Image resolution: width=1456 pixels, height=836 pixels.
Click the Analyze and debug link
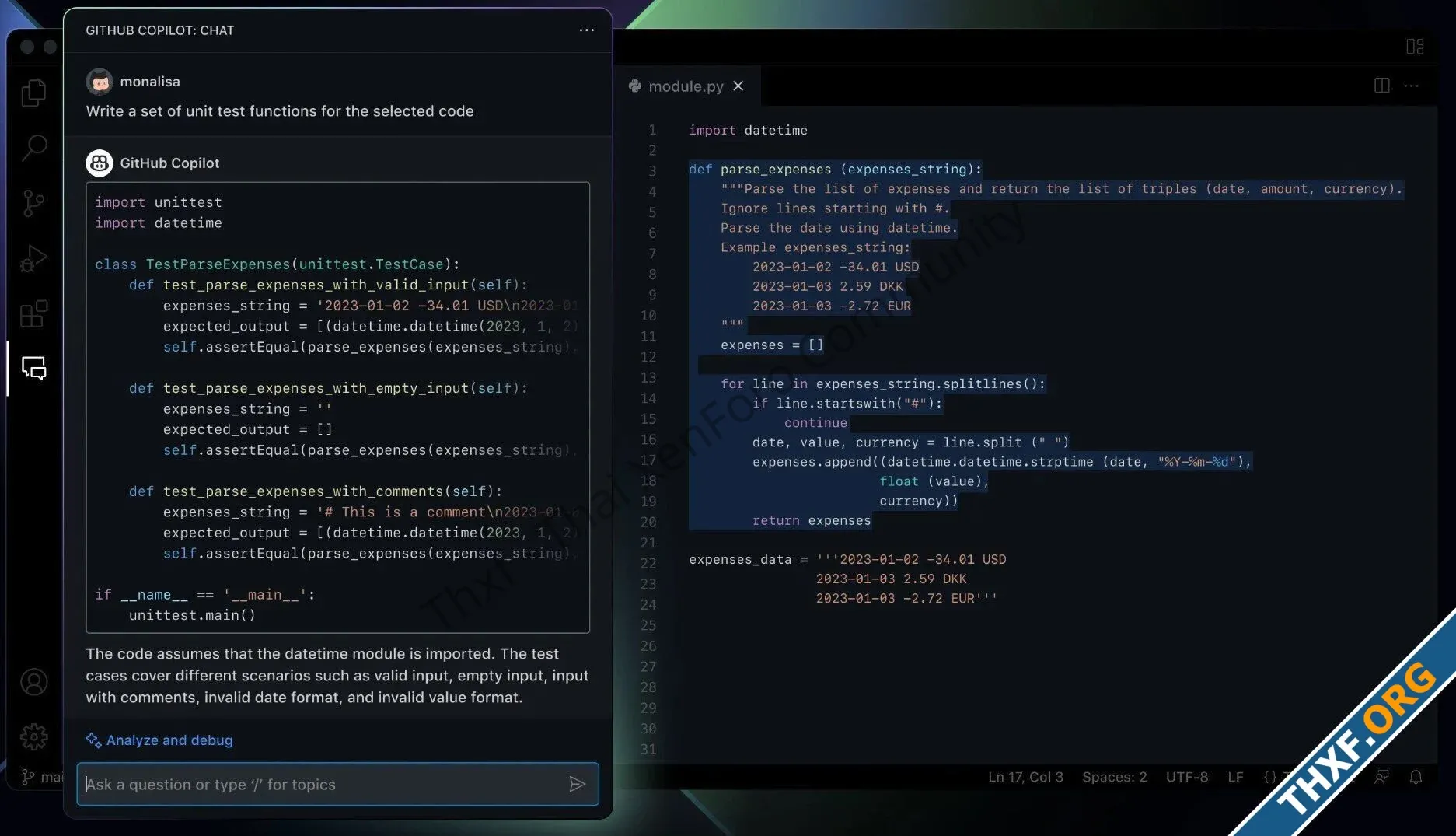point(169,740)
